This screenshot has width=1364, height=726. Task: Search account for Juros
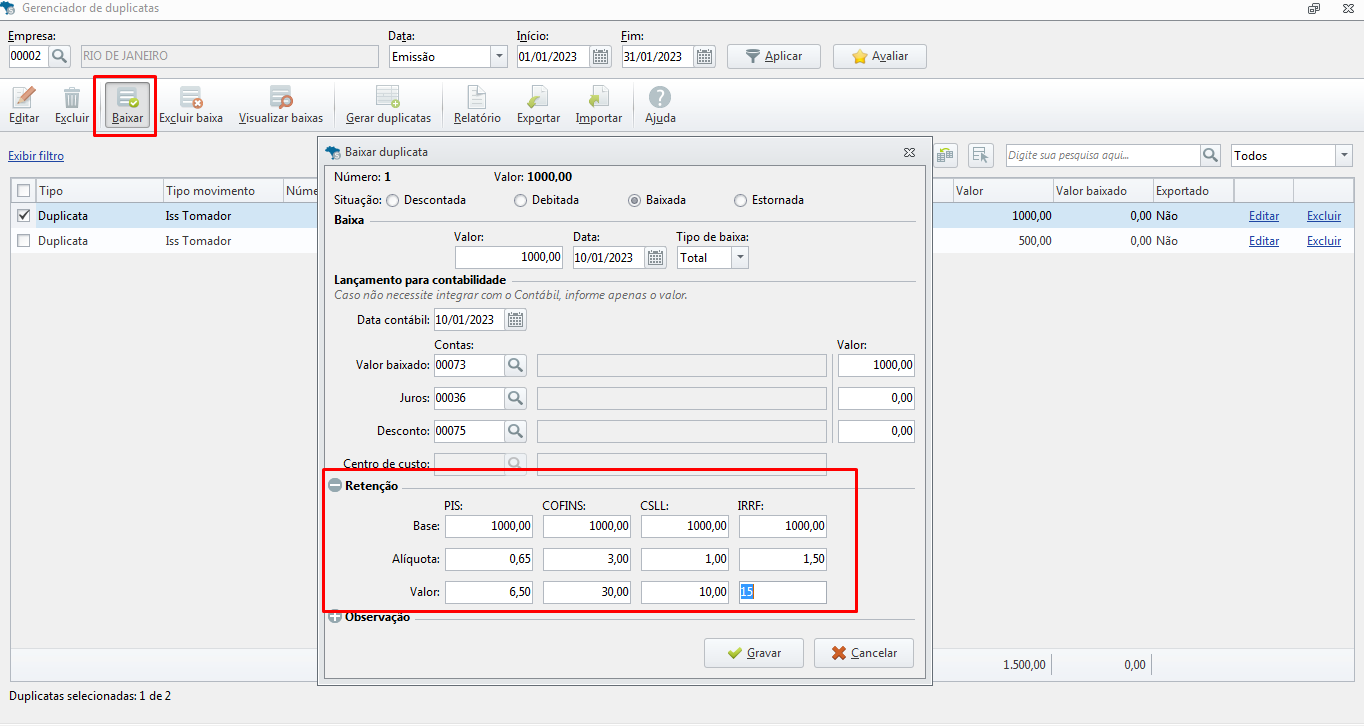(515, 398)
